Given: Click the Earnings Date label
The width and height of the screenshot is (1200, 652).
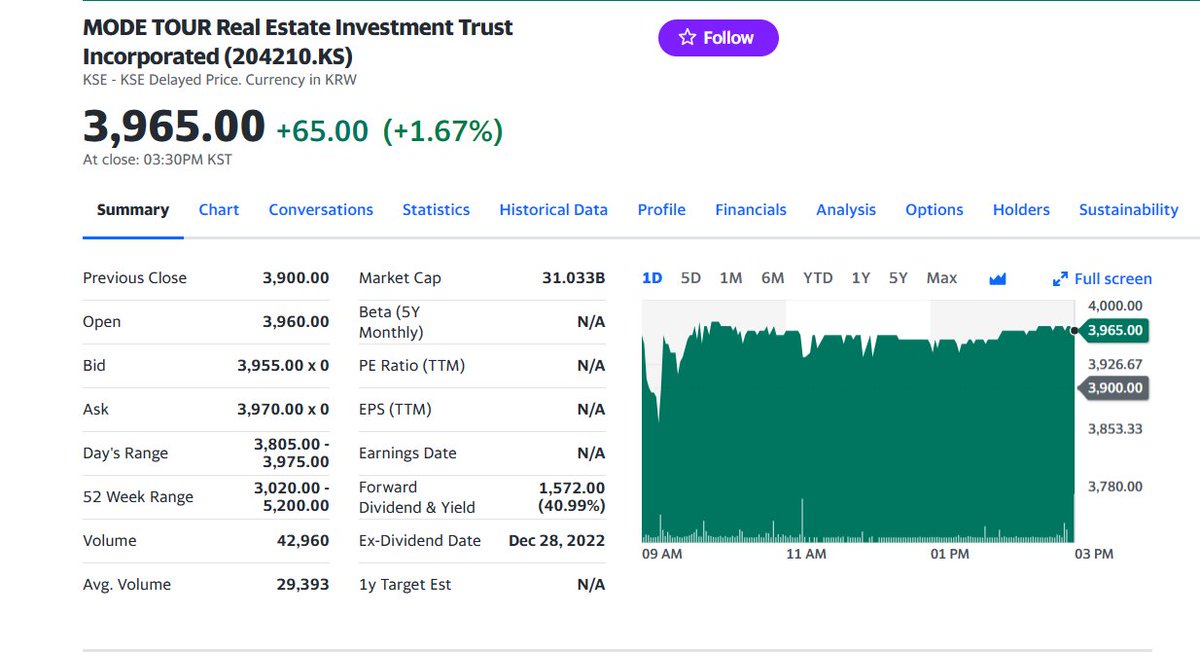Looking at the screenshot, I should pyautogui.click(x=407, y=453).
